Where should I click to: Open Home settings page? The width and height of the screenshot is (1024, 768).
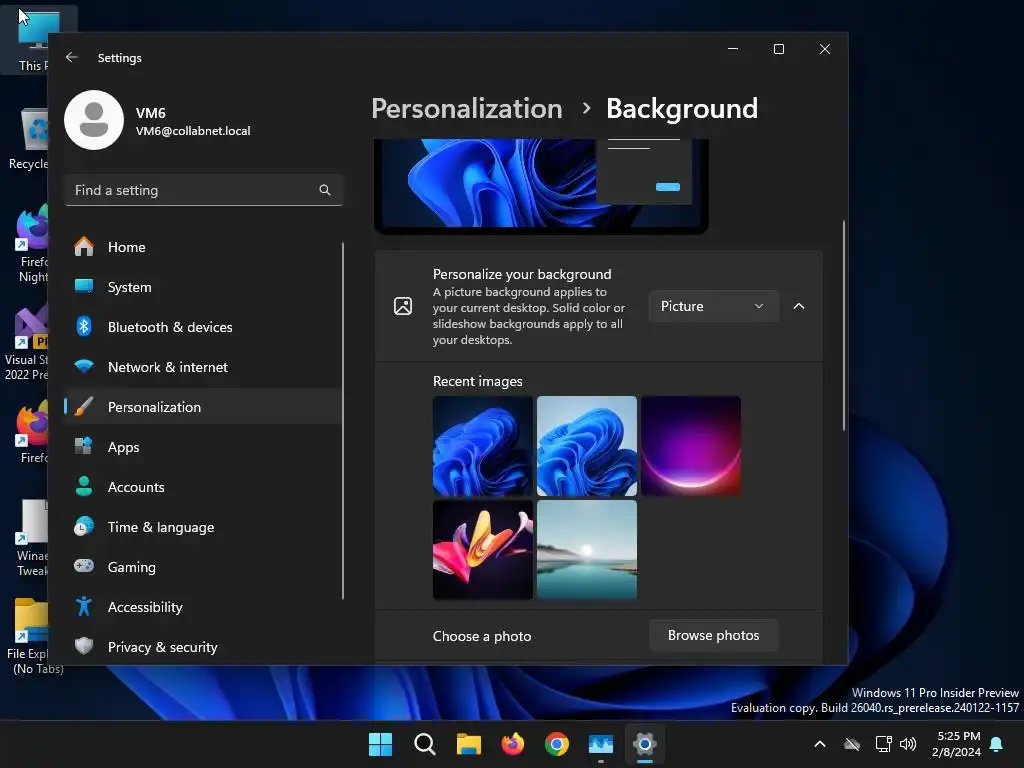coord(202,247)
